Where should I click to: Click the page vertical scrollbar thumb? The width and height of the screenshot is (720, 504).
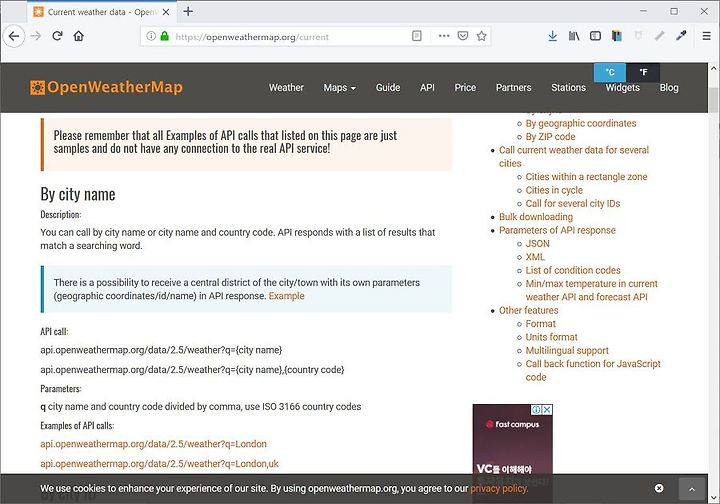[x=713, y=99]
